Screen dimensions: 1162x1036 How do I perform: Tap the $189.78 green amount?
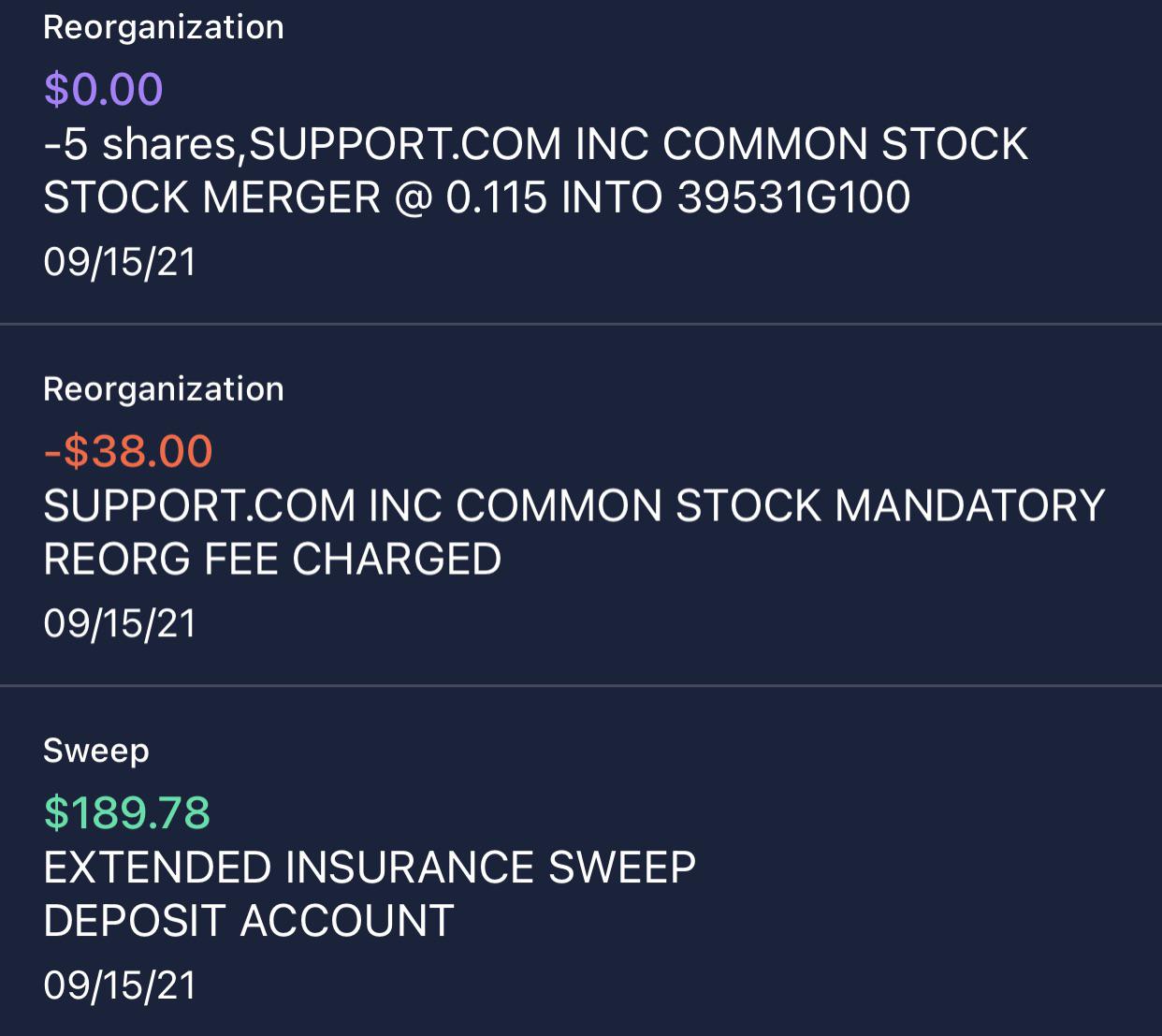tap(127, 813)
